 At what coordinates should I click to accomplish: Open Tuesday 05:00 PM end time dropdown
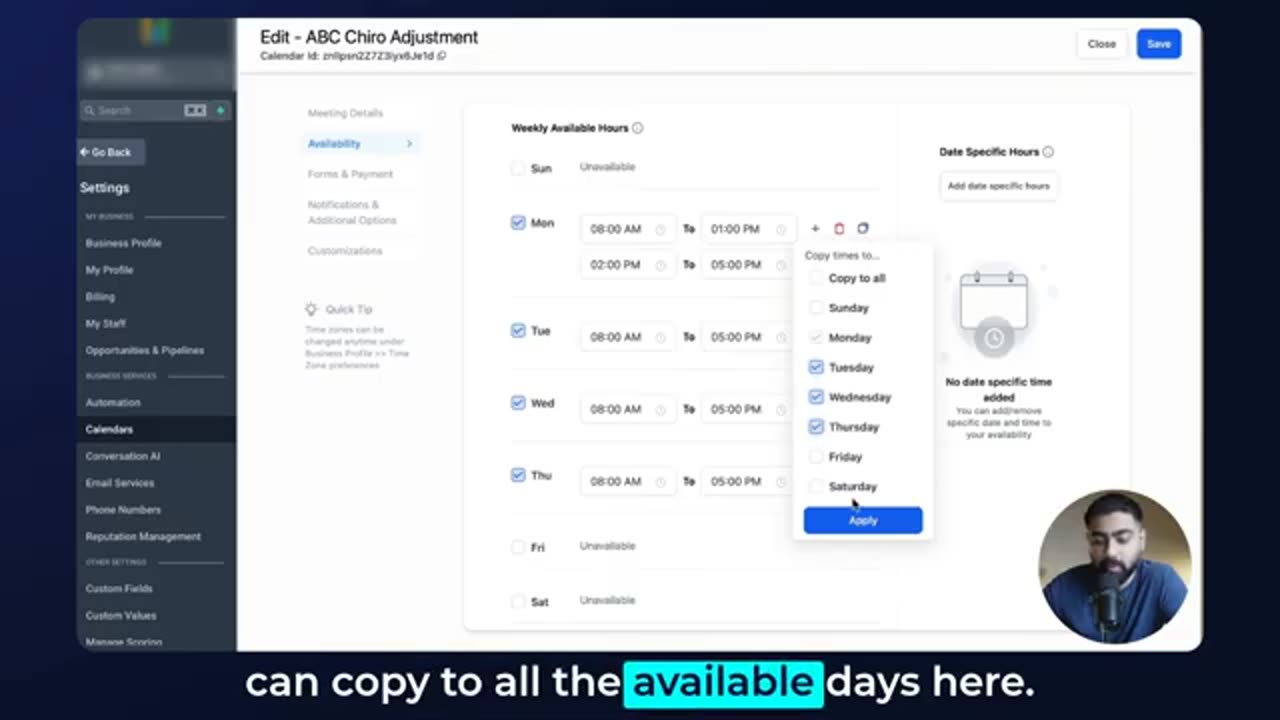pyautogui.click(x=749, y=337)
